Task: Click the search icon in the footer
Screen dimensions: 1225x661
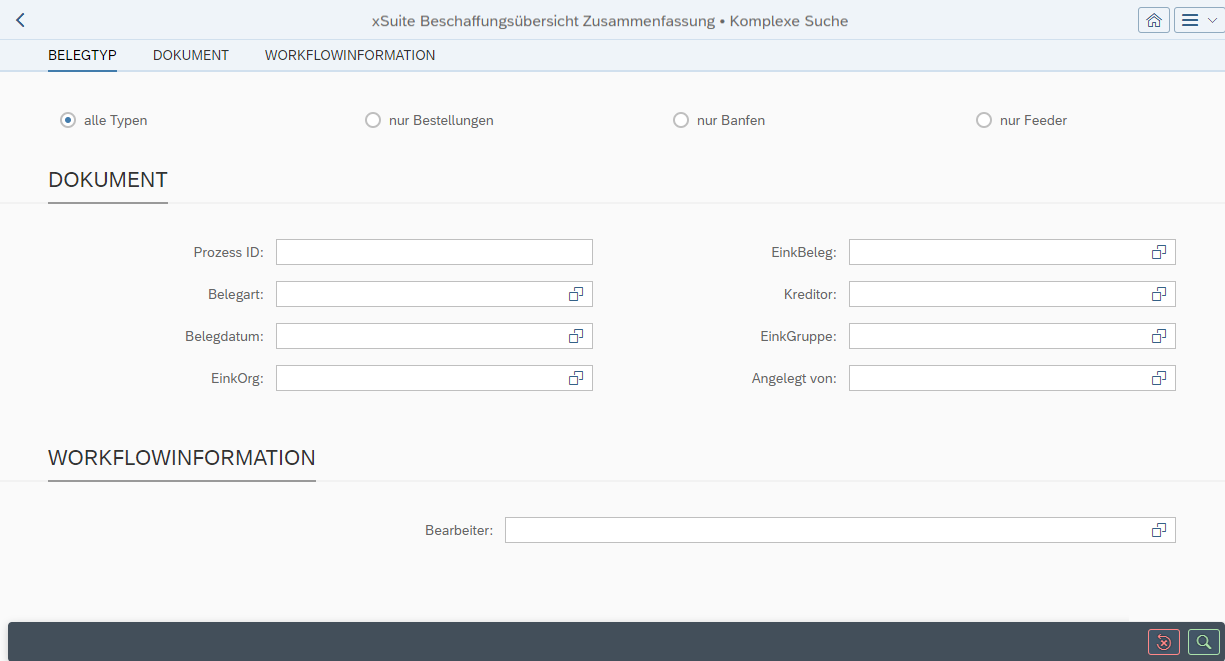Action: click(1202, 642)
